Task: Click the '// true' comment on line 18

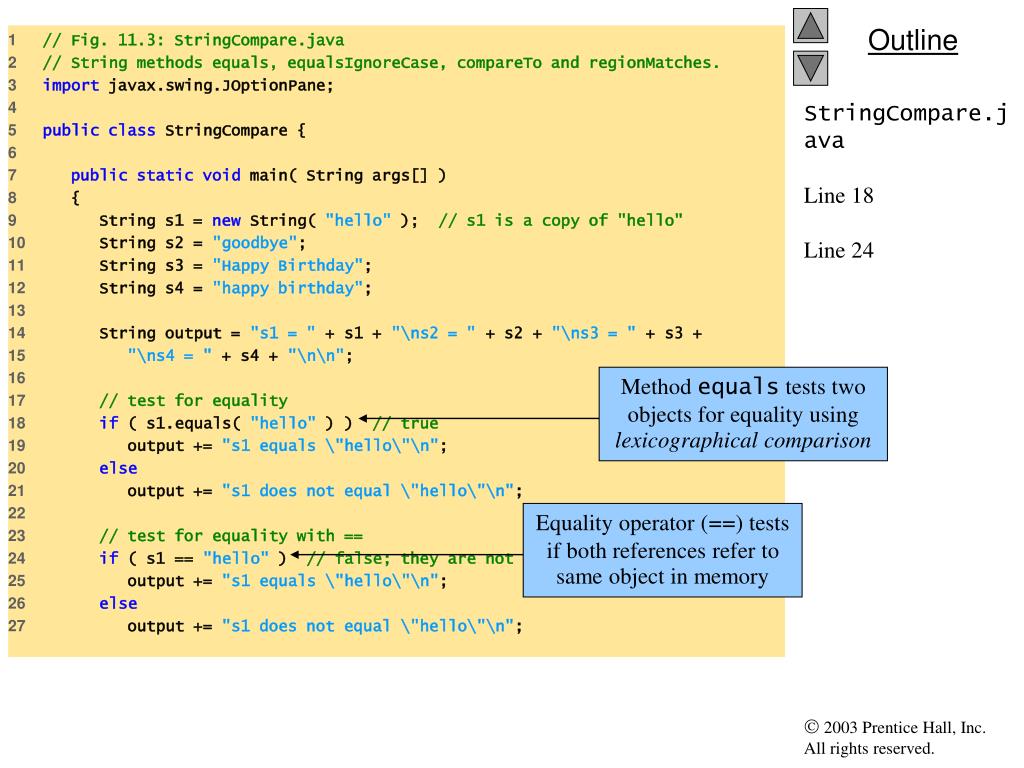Action: tap(405, 424)
